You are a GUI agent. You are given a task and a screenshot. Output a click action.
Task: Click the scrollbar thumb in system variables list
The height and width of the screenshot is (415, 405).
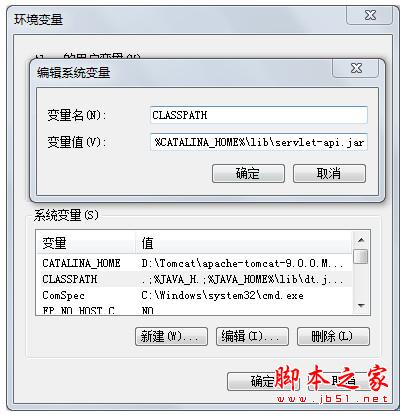pos(361,257)
